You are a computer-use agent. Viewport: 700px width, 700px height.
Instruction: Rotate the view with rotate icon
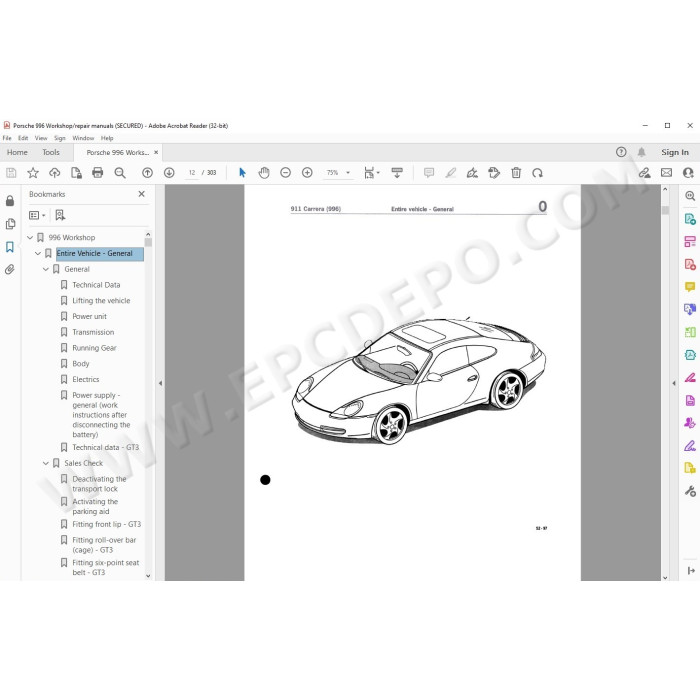tap(538, 173)
